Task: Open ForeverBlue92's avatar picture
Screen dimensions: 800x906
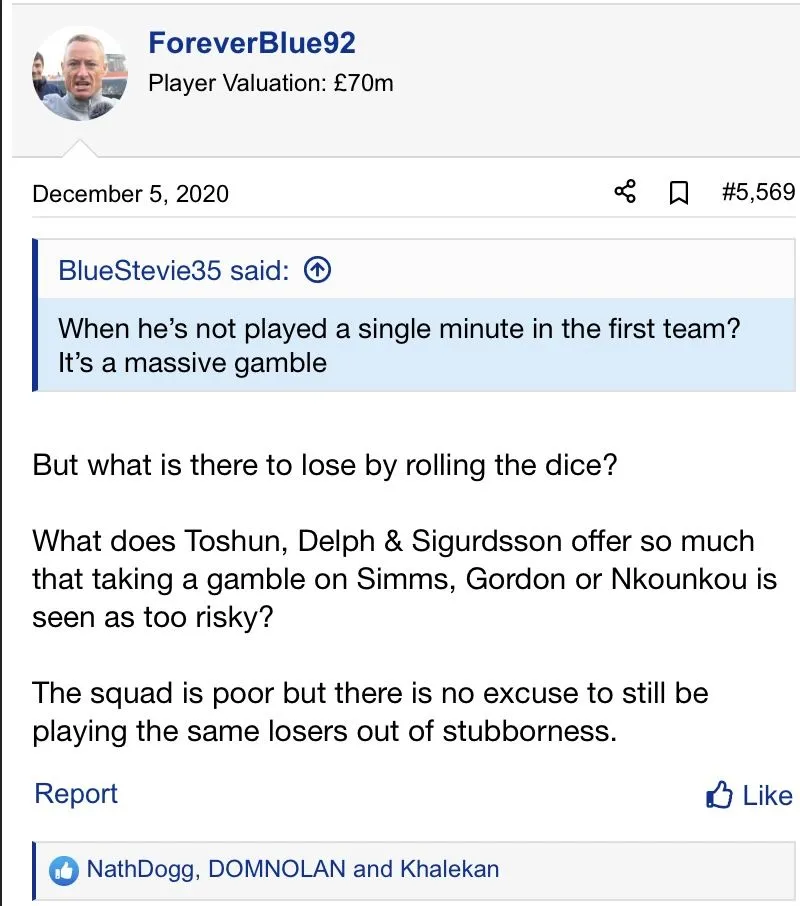Action: (80, 75)
